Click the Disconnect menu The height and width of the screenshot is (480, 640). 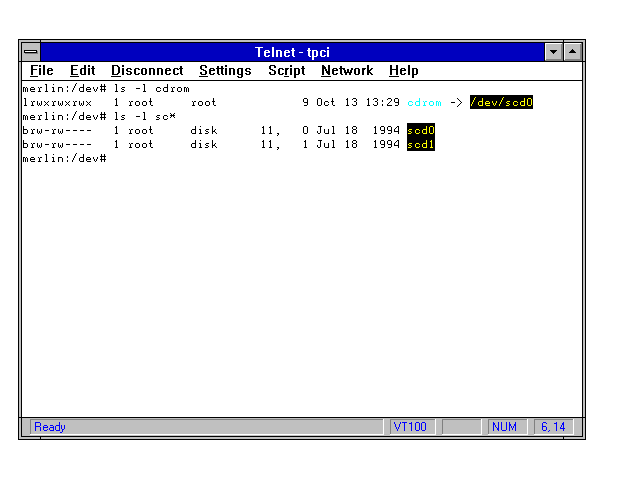coord(147,71)
